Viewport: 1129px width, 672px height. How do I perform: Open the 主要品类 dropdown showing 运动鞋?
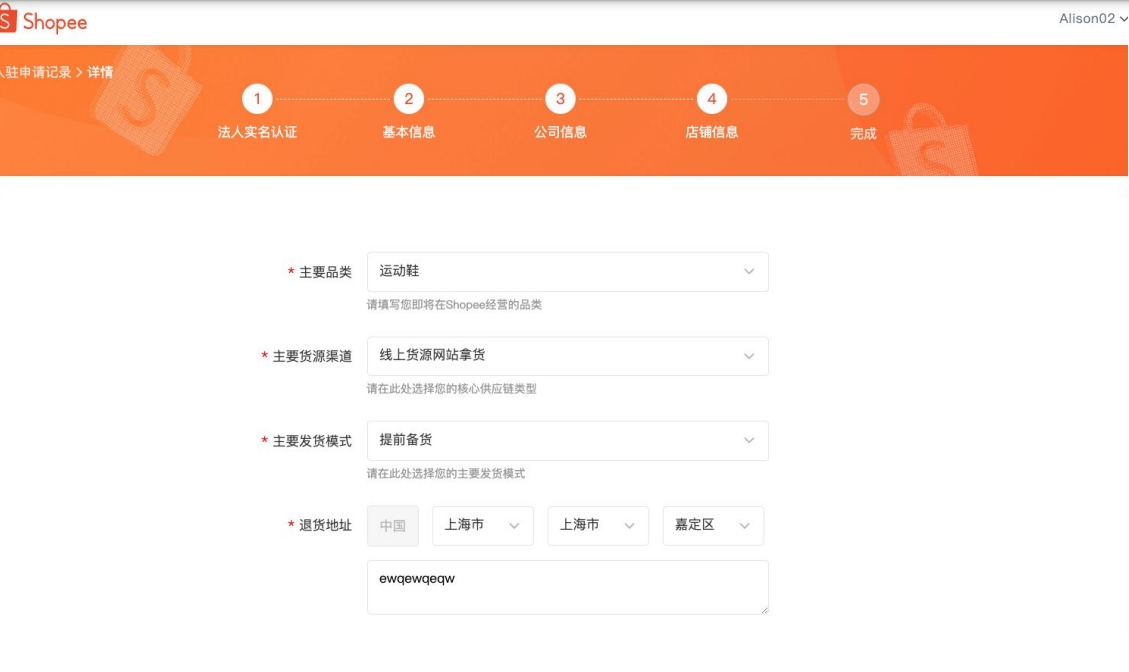point(566,271)
